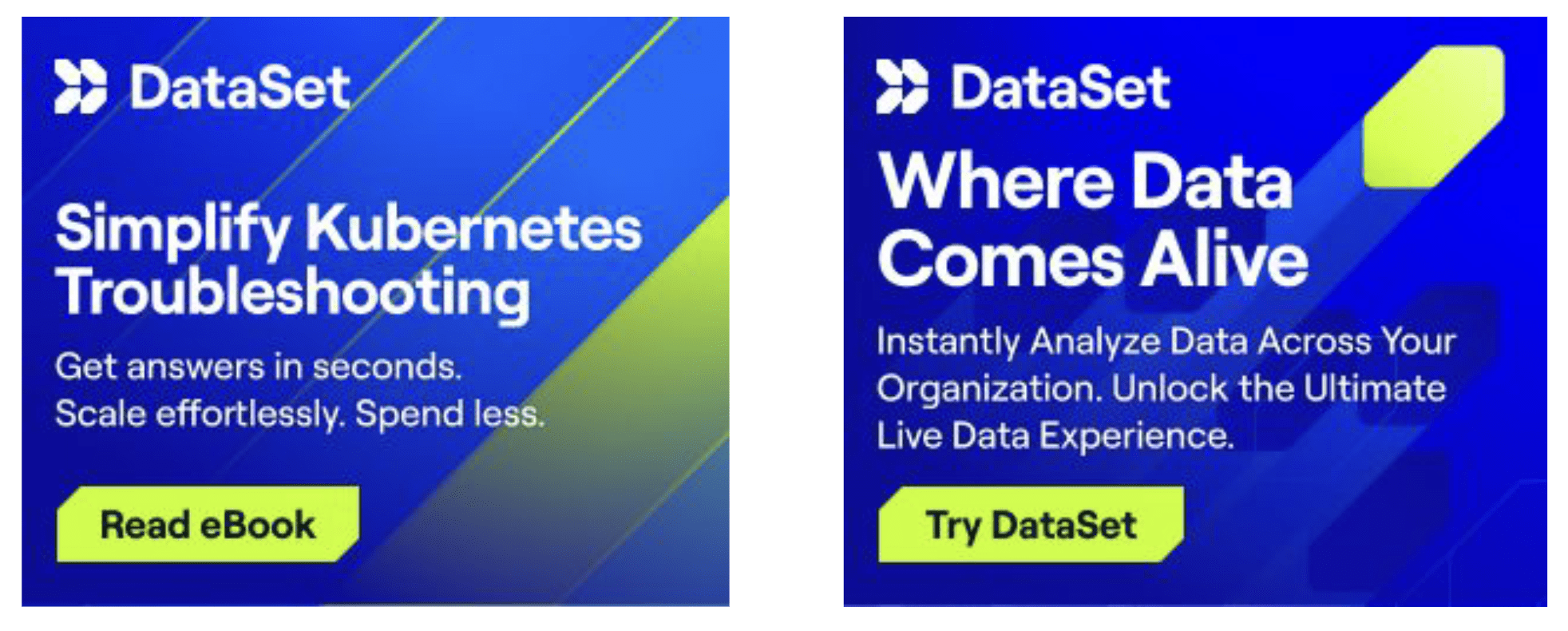Click 'Organization. Unlock the Ultimate' text line
1568x631 pixels.
point(1162,389)
